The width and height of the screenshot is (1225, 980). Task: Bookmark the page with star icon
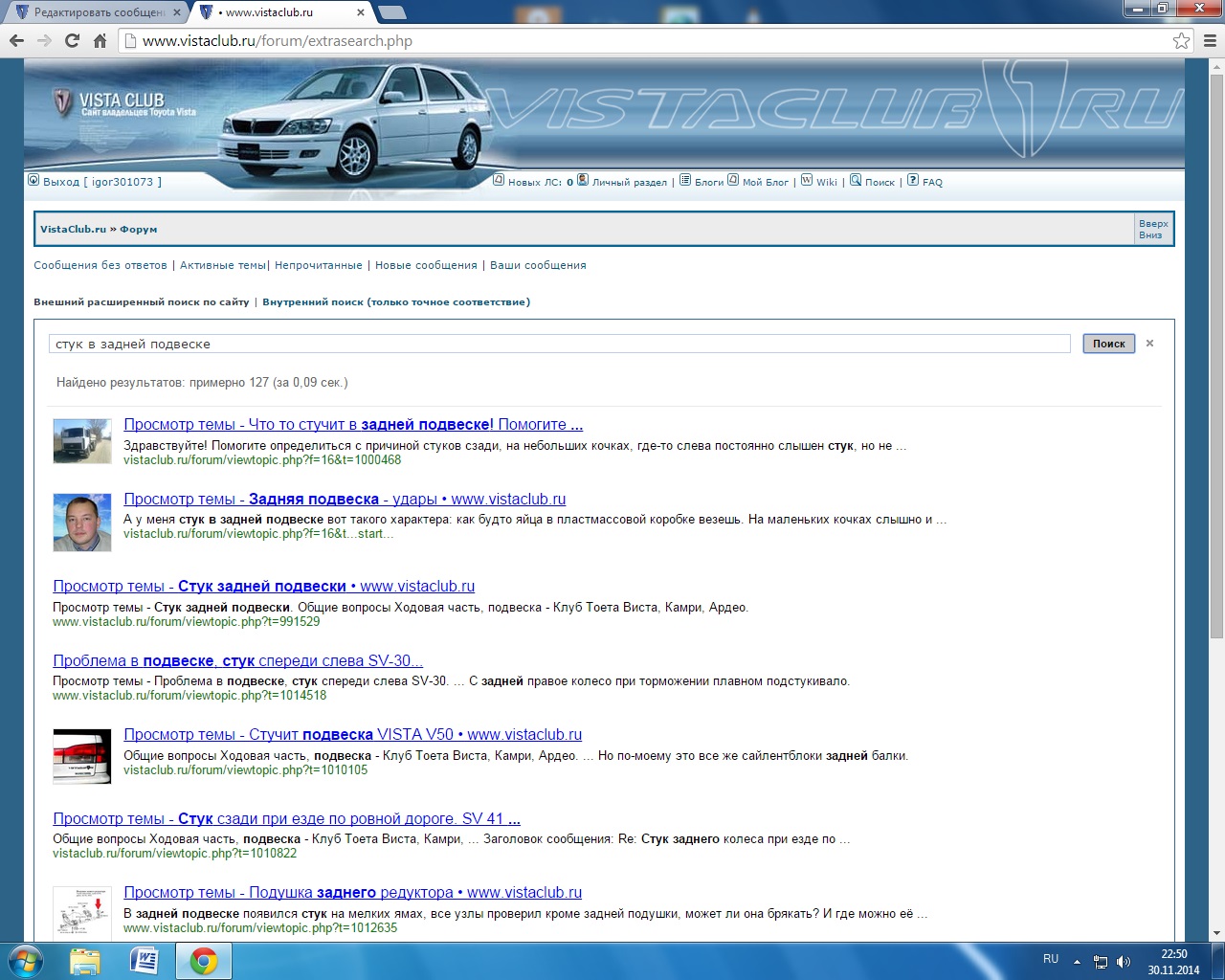click(x=1181, y=40)
